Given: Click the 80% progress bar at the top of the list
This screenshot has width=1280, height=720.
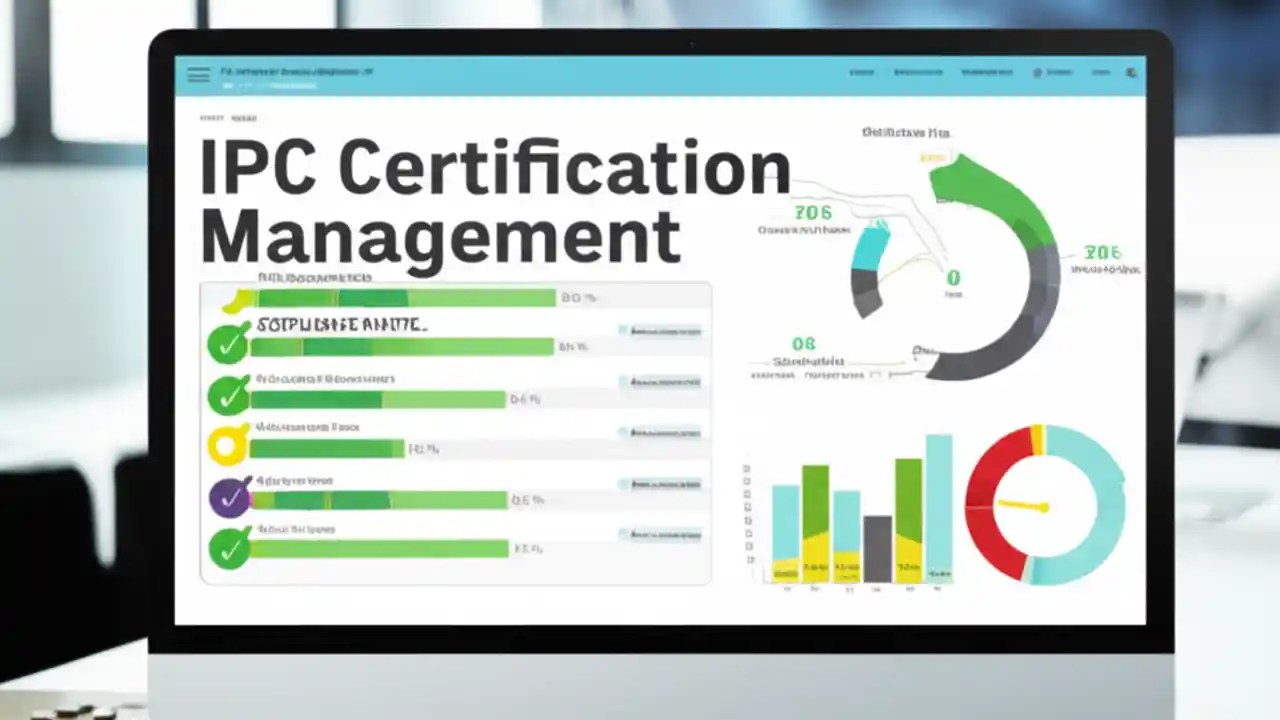Looking at the screenshot, I should pyautogui.click(x=400, y=297).
